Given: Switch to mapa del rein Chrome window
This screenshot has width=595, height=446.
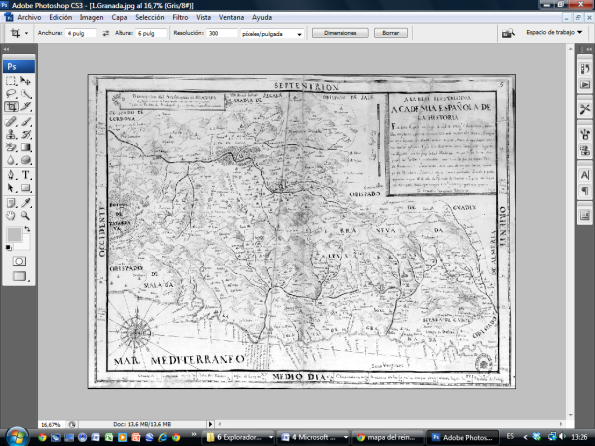Looking at the screenshot, I should [388, 437].
